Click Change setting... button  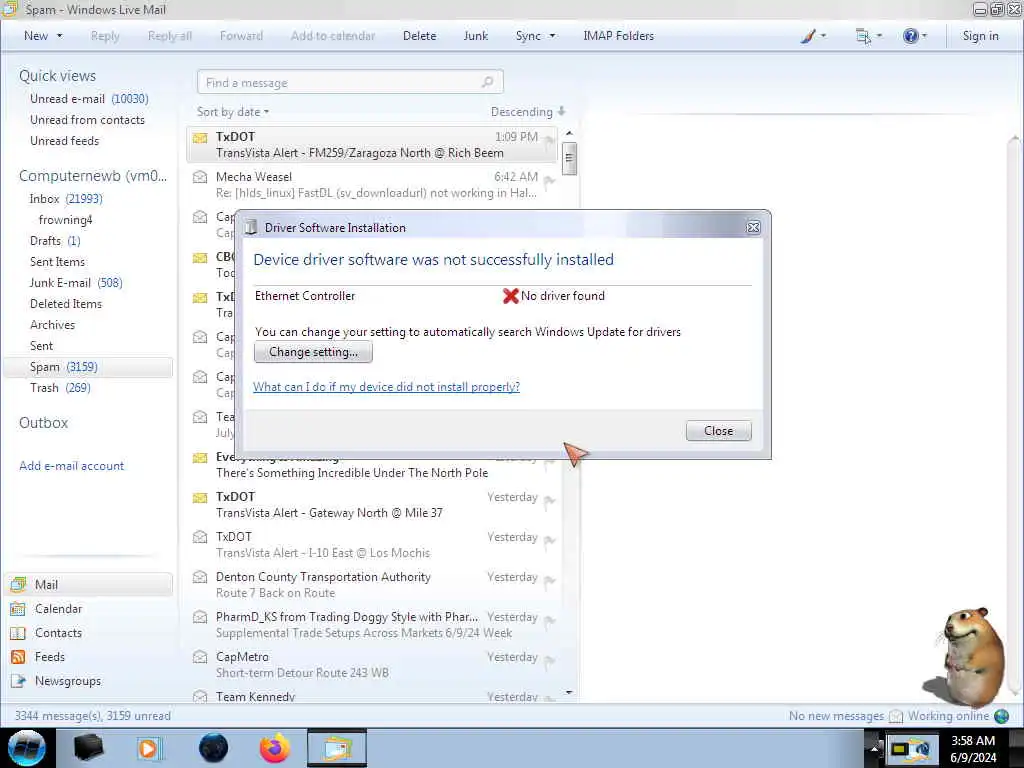(313, 352)
